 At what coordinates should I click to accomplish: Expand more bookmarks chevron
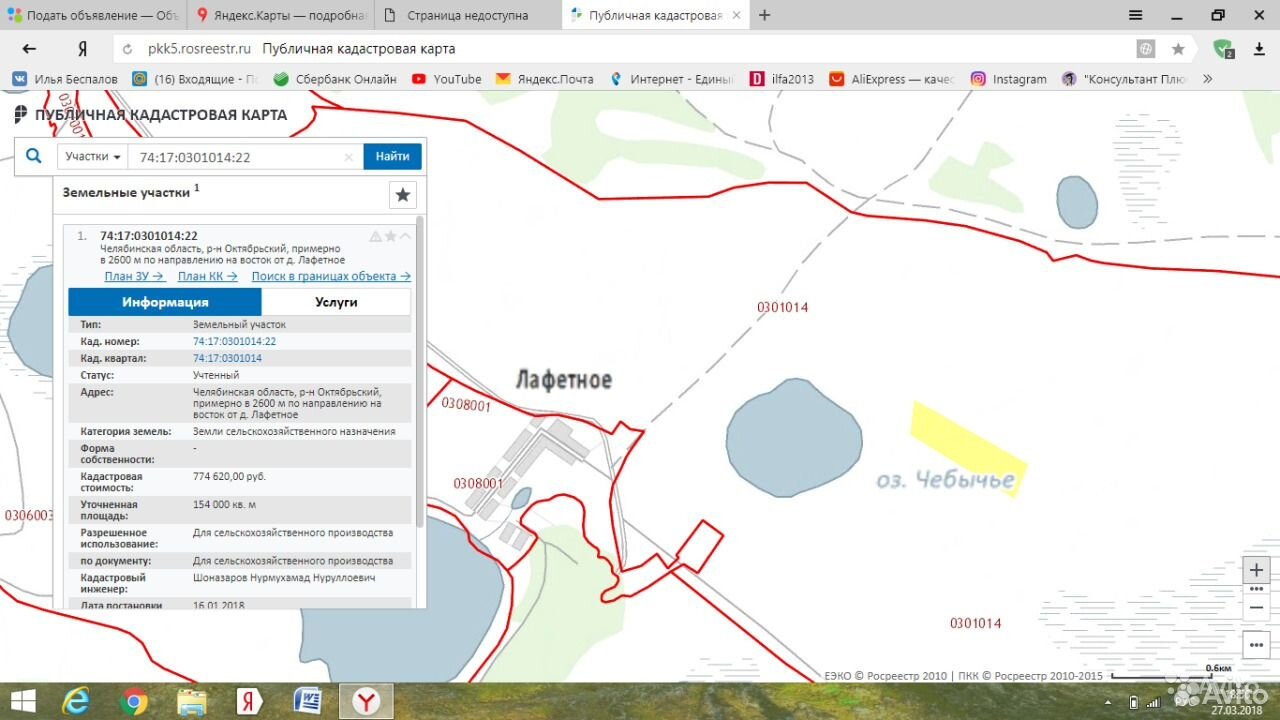coord(1208,79)
